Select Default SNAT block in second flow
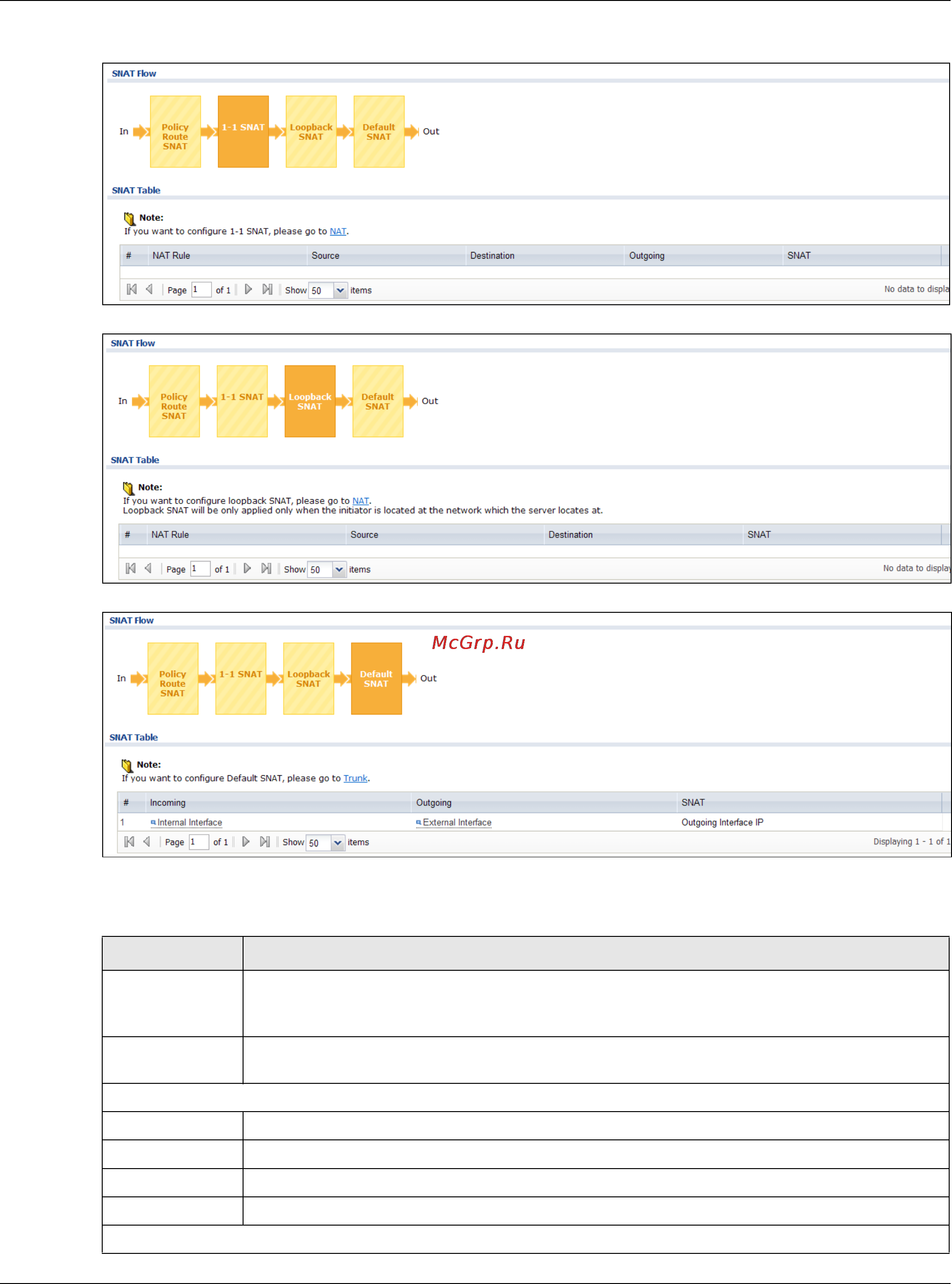 [x=378, y=401]
